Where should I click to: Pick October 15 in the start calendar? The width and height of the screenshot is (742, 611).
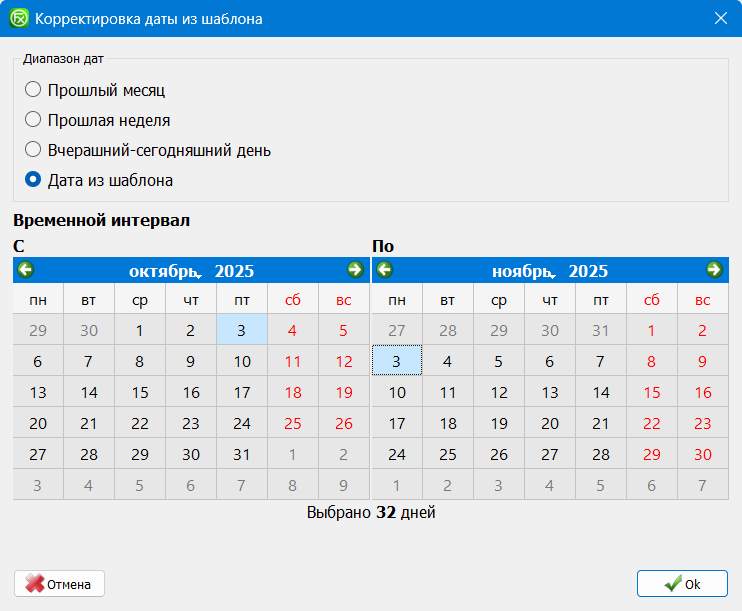pos(140,393)
